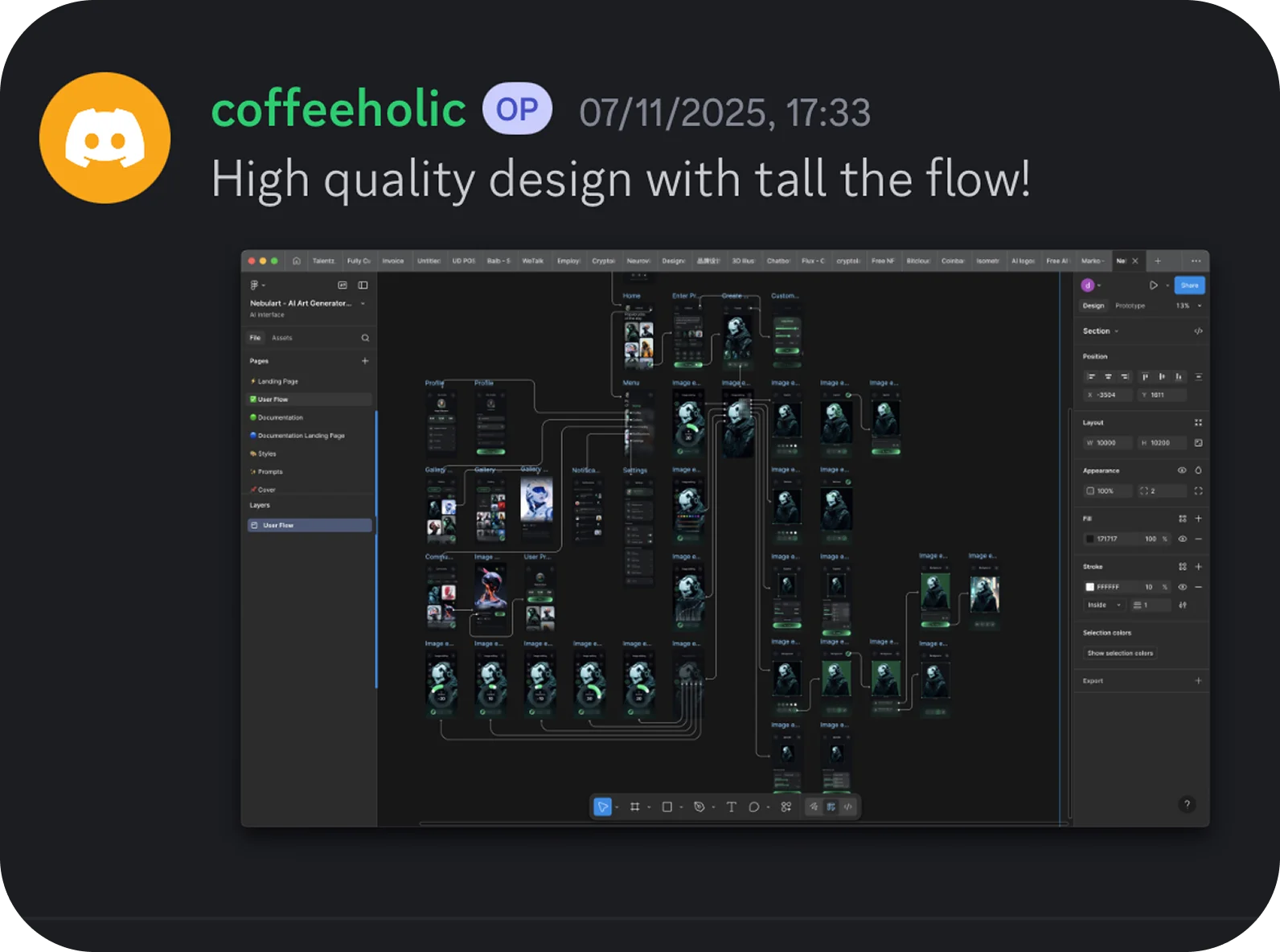Screen dimensions: 1280x952
Task: Select the Frame tool in bottom toolbar
Action: coord(634,806)
